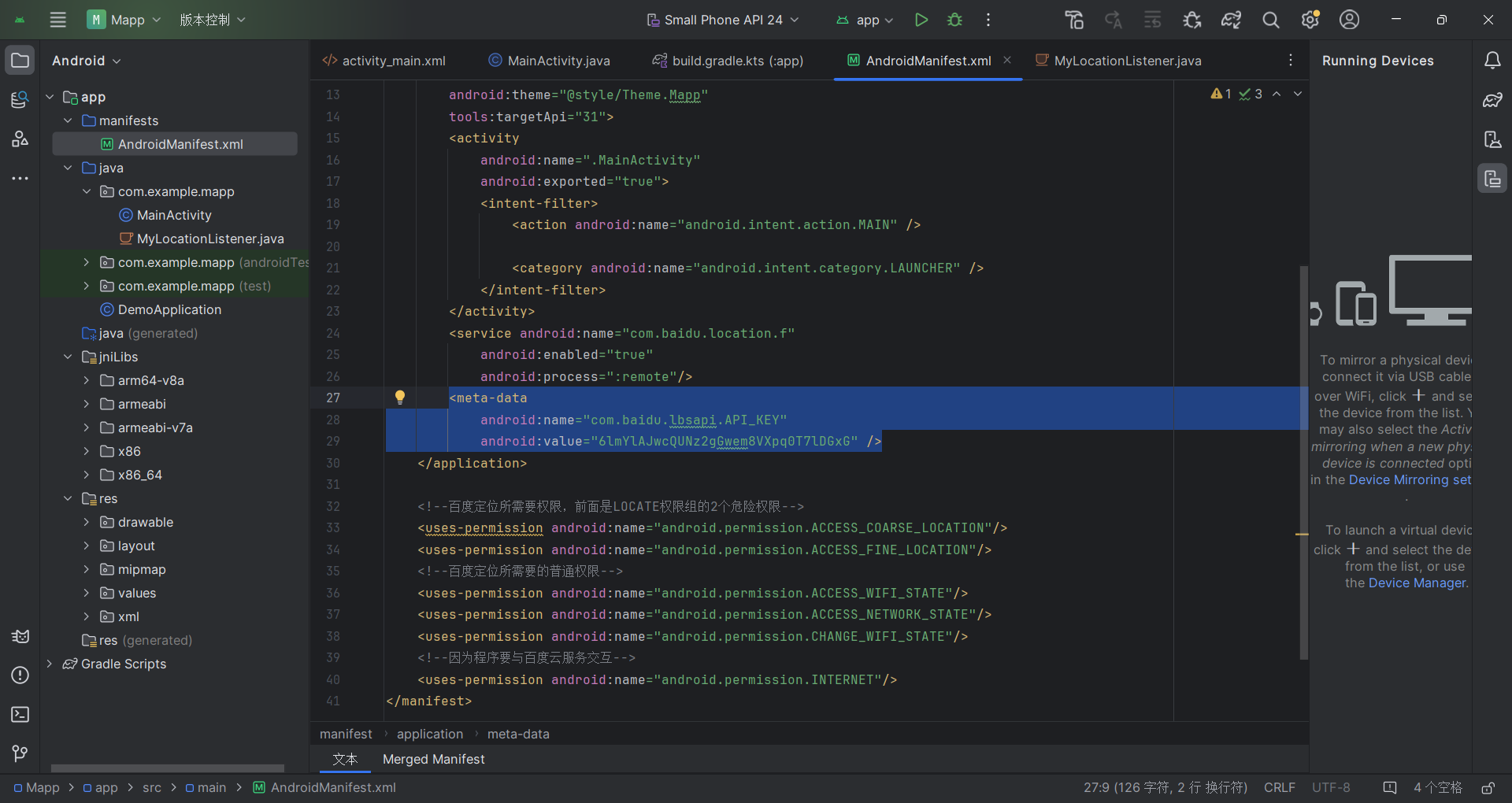Click meta-data breadcrumb in editor

518,734
